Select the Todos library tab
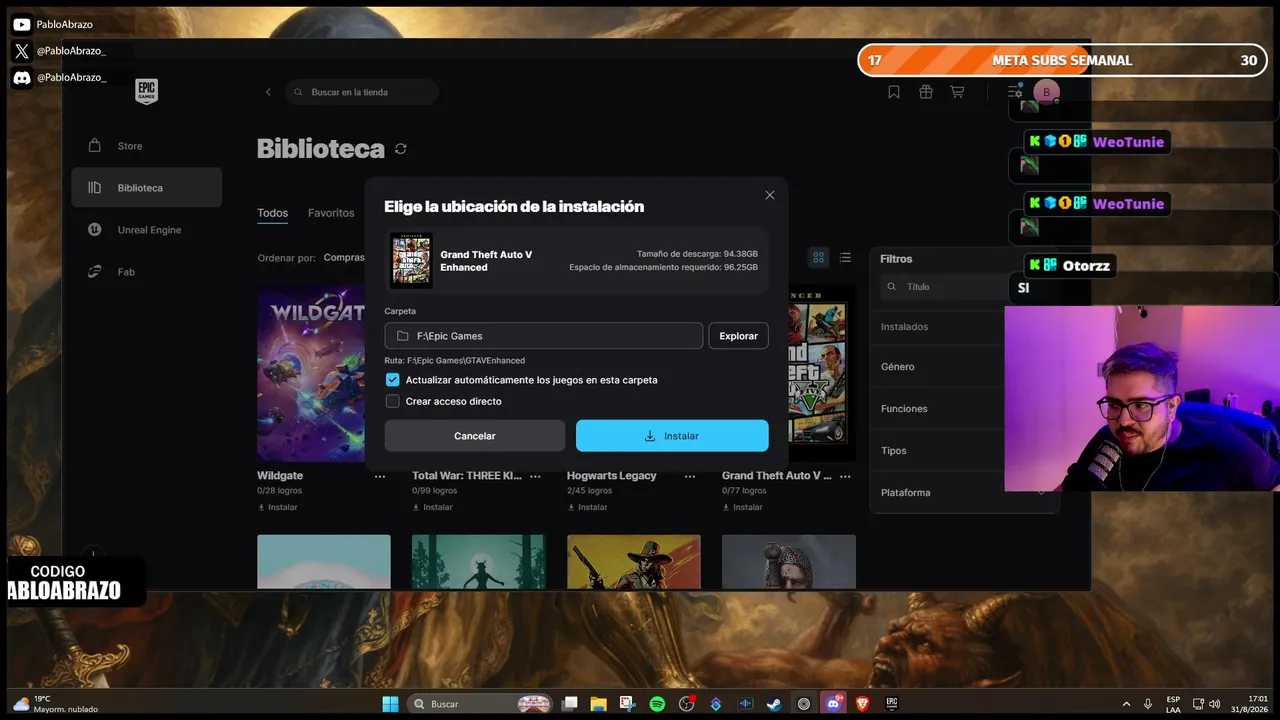1280x720 pixels. pos(272,213)
